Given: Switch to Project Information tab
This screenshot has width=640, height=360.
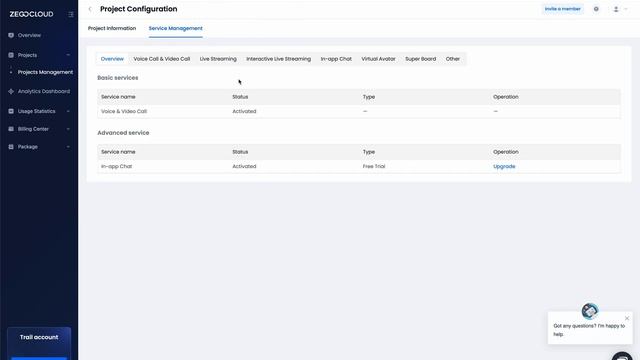Looking at the screenshot, I should (112, 28).
